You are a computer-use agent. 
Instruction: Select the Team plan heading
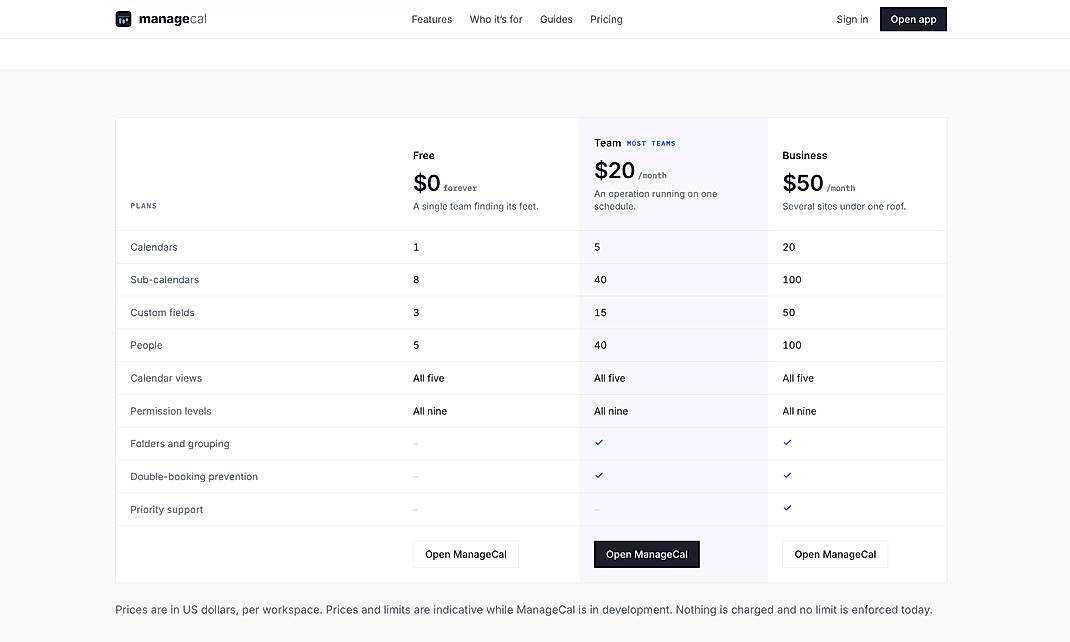607,143
